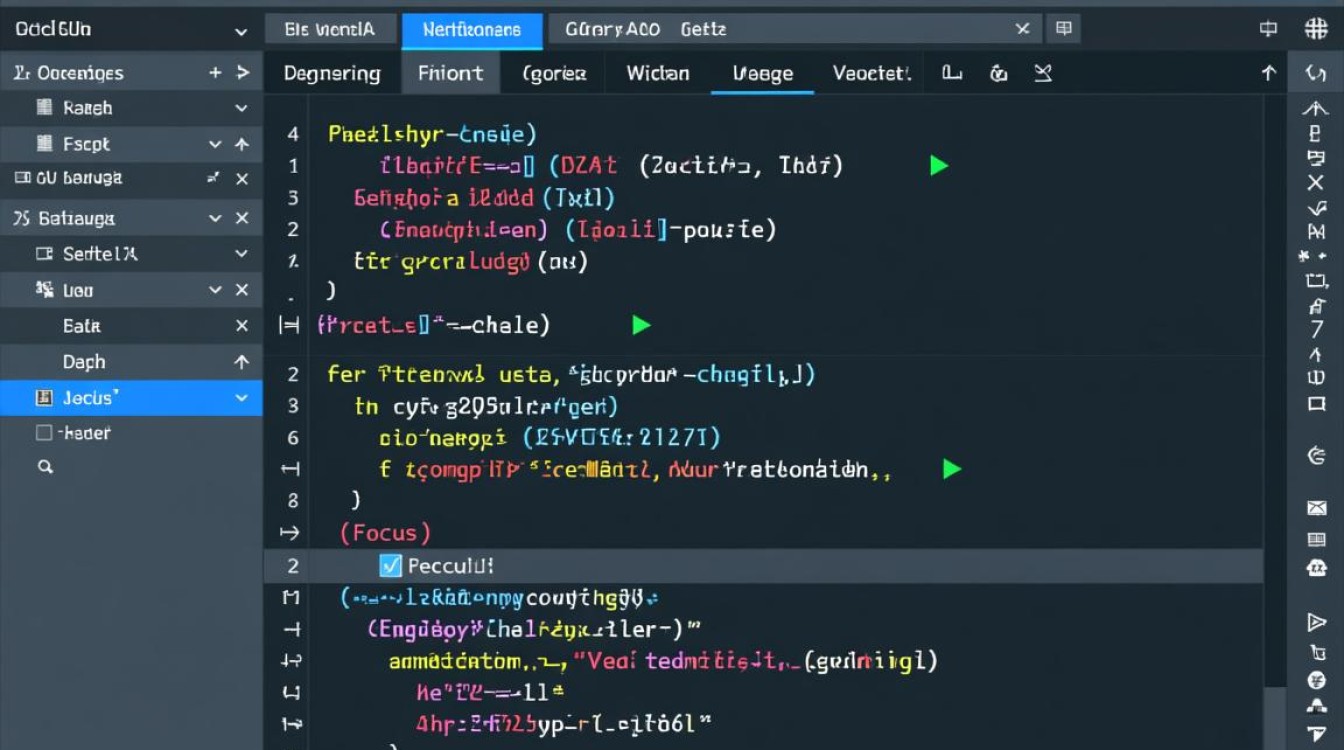Toggle the blue Peccull checkbox
Screen dimensions: 1344x750
[391, 566]
